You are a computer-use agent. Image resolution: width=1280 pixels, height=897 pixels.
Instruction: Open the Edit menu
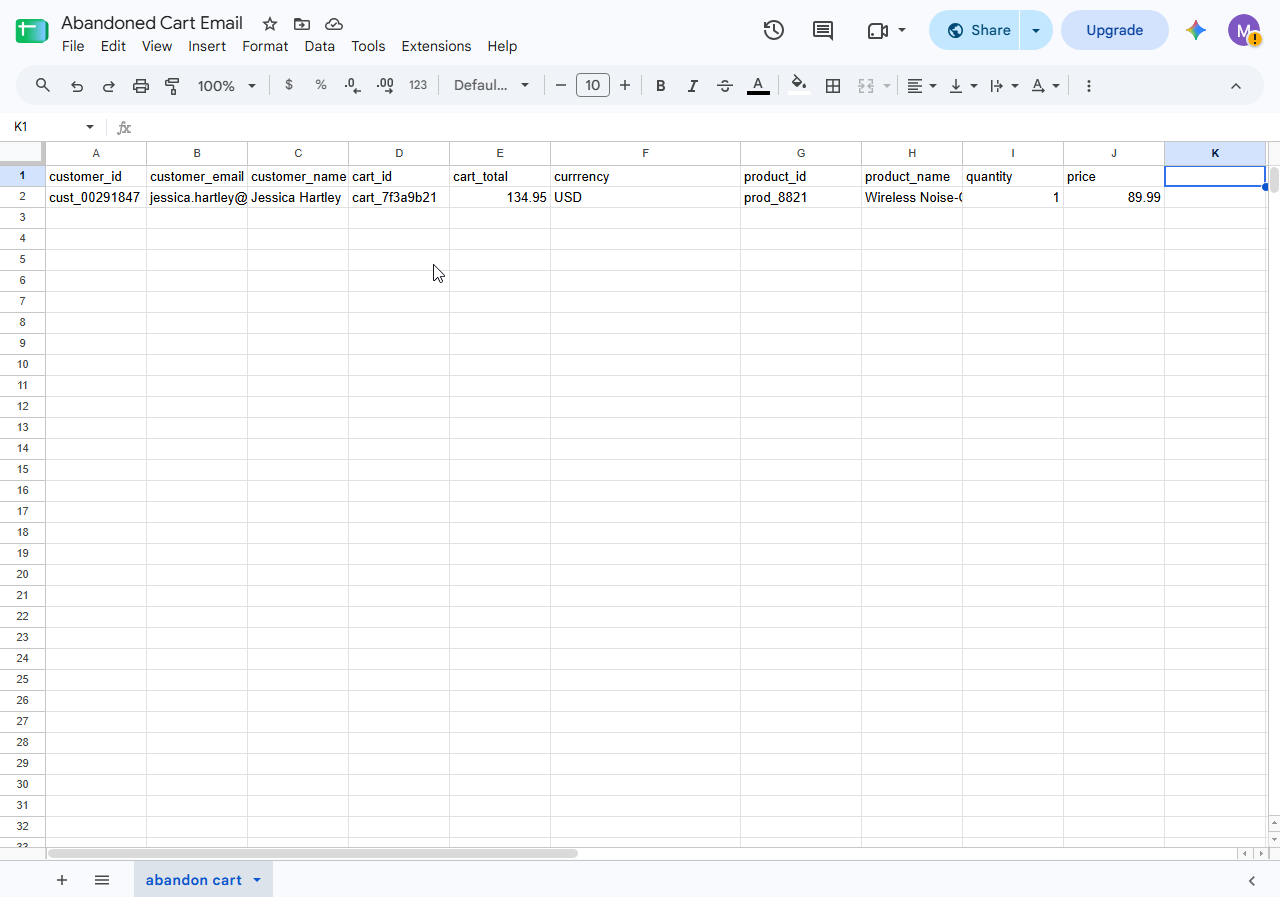(x=113, y=46)
